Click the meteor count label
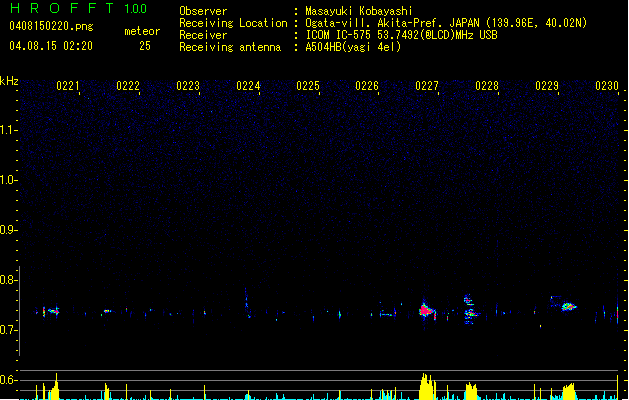 pos(142,31)
